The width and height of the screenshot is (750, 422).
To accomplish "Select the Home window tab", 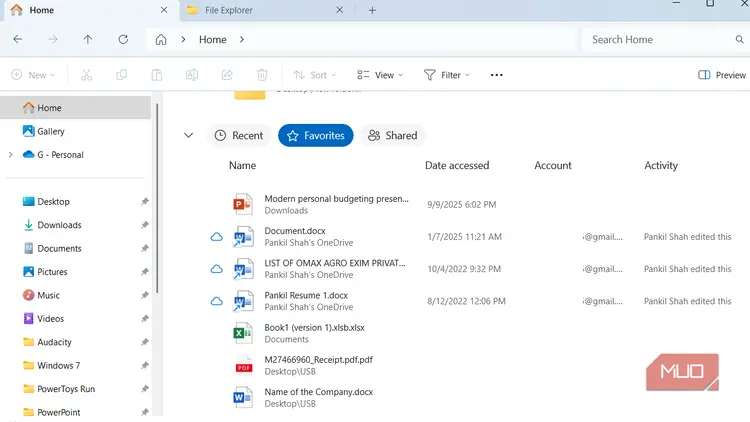I will pyautogui.click(x=91, y=10).
